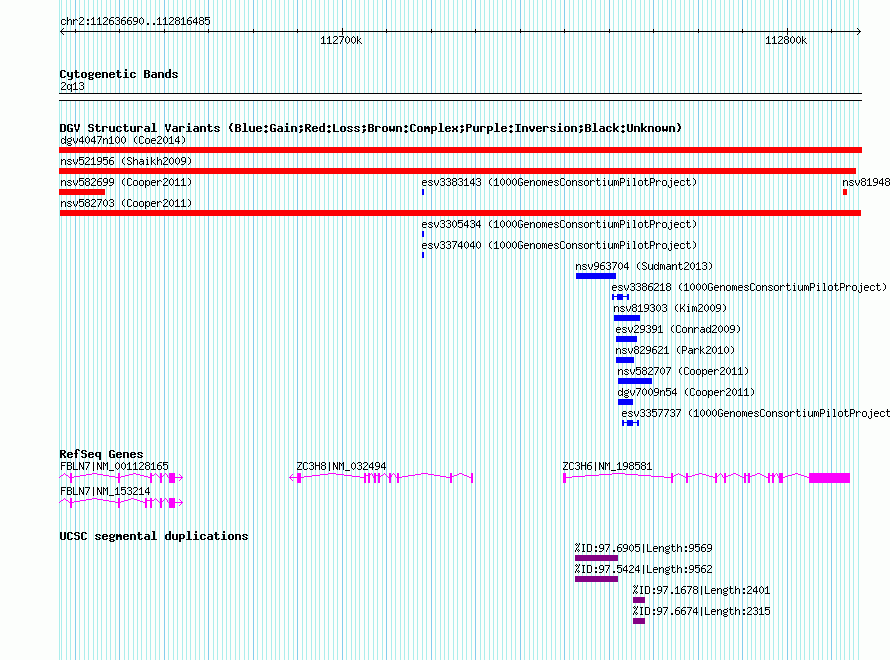Select the blue bar under nsv819303
The image size is (890, 660).
[x=627, y=318]
